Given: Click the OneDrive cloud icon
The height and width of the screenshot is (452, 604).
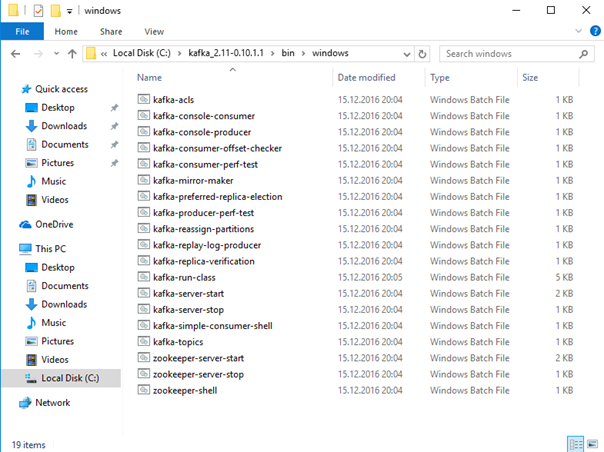Looking at the screenshot, I should [x=25, y=224].
